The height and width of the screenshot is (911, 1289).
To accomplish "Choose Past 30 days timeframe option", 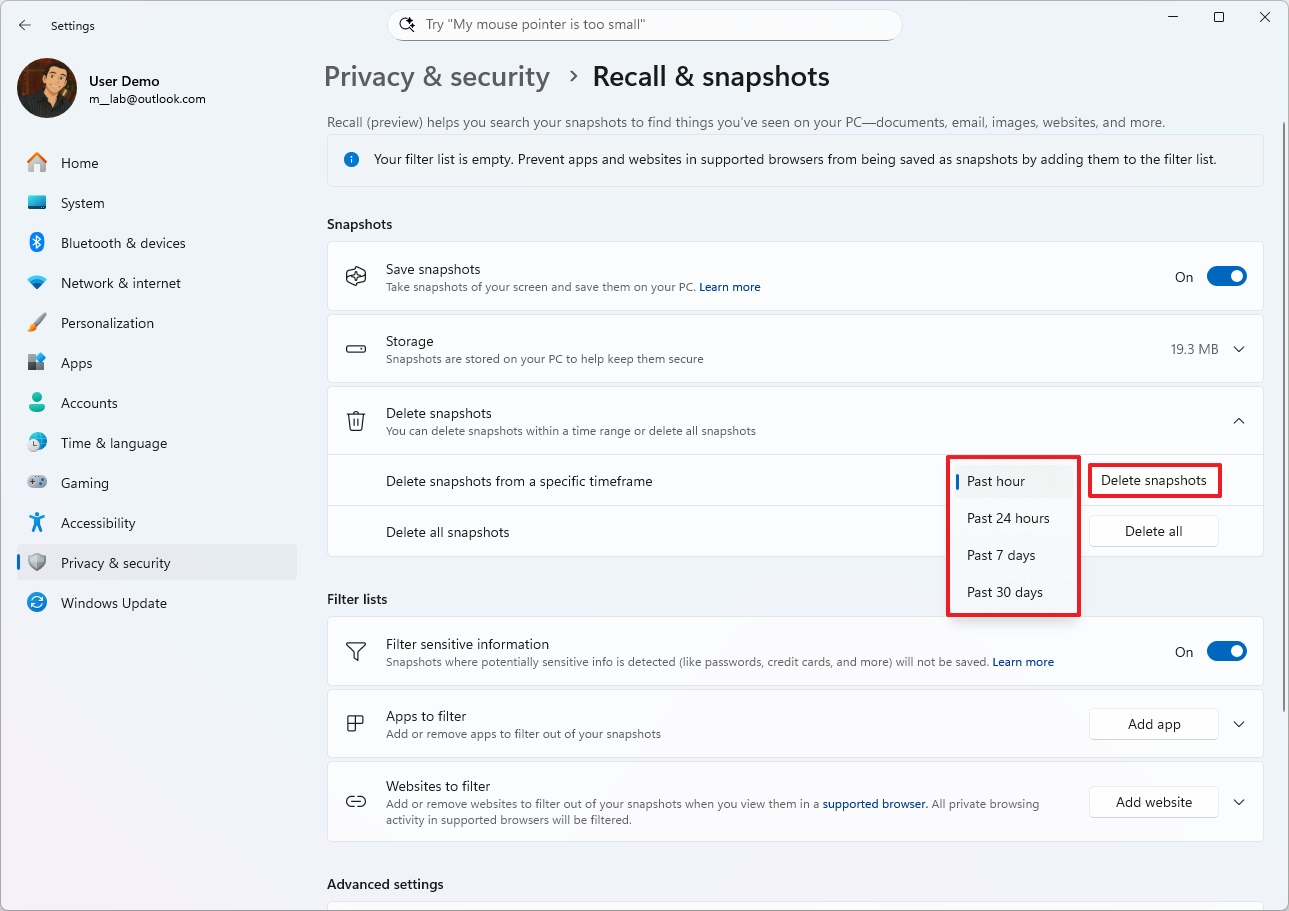I will click(1004, 592).
